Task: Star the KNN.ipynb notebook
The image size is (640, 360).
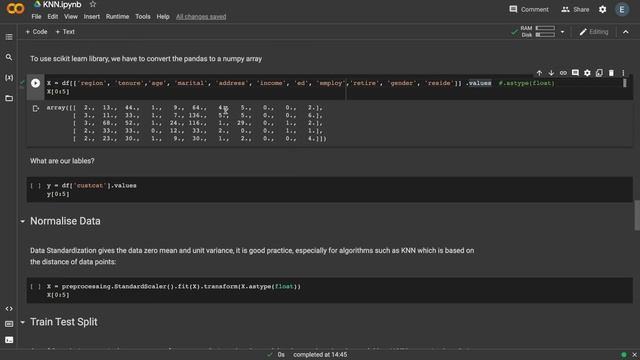Action: [x=93, y=4]
